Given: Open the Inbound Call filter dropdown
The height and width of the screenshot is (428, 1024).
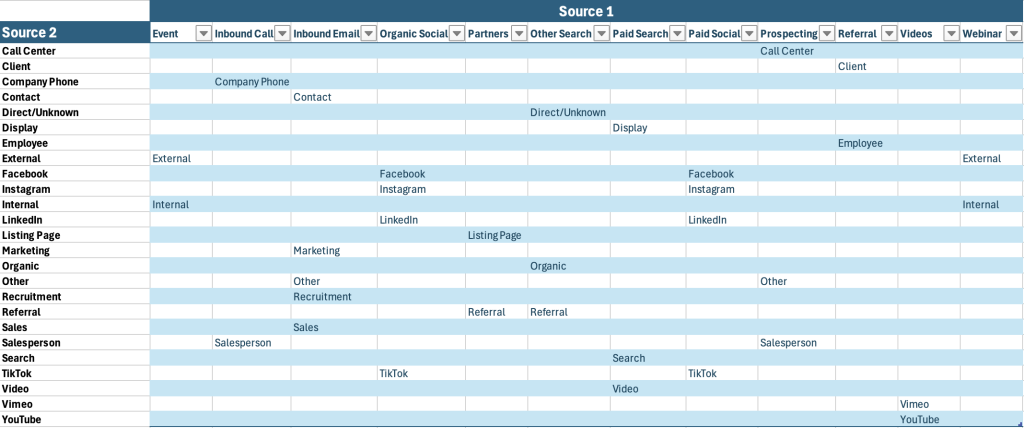Looking at the screenshot, I should coord(283,33).
